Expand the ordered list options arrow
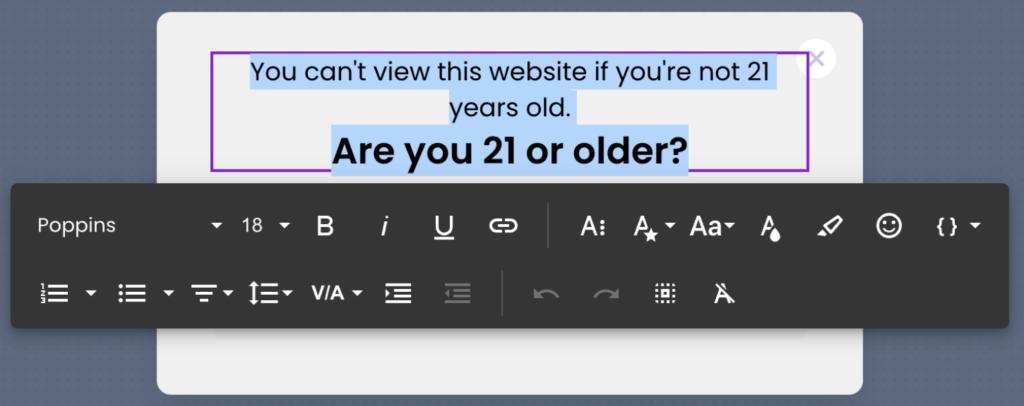The width and height of the screenshot is (1024, 406). tap(91, 293)
